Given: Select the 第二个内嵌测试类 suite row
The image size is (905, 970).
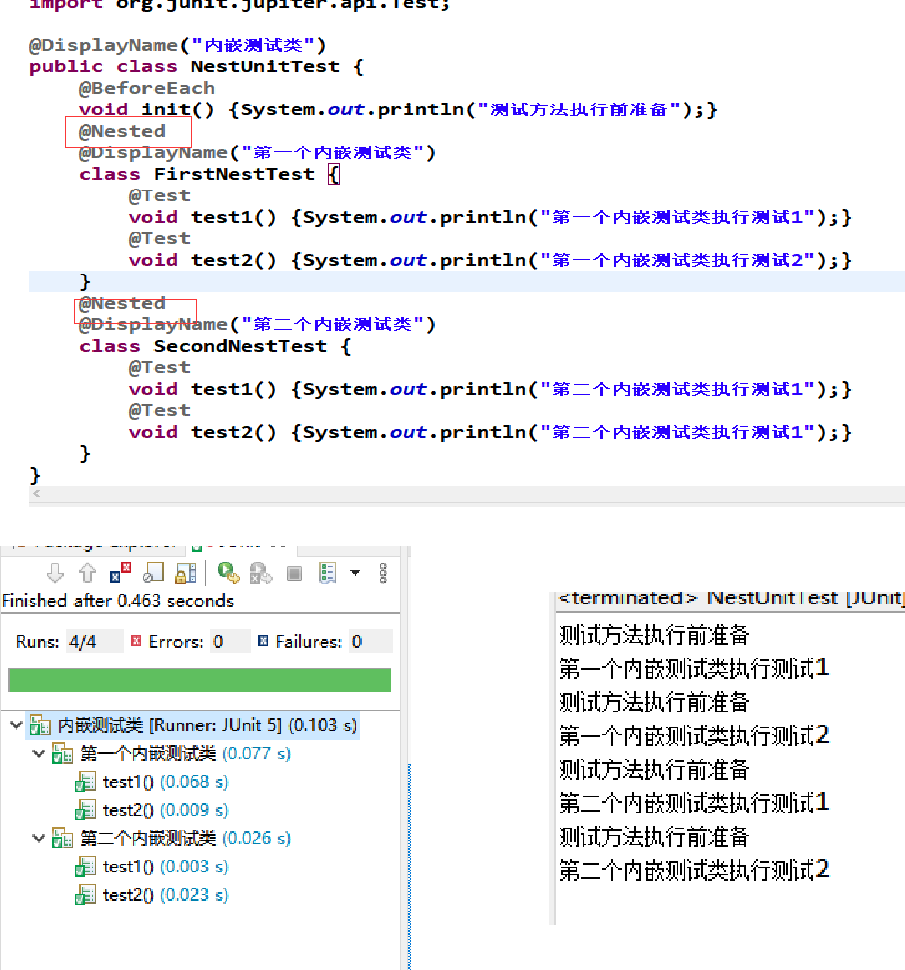Looking at the screenshot, I should point(185,838).
